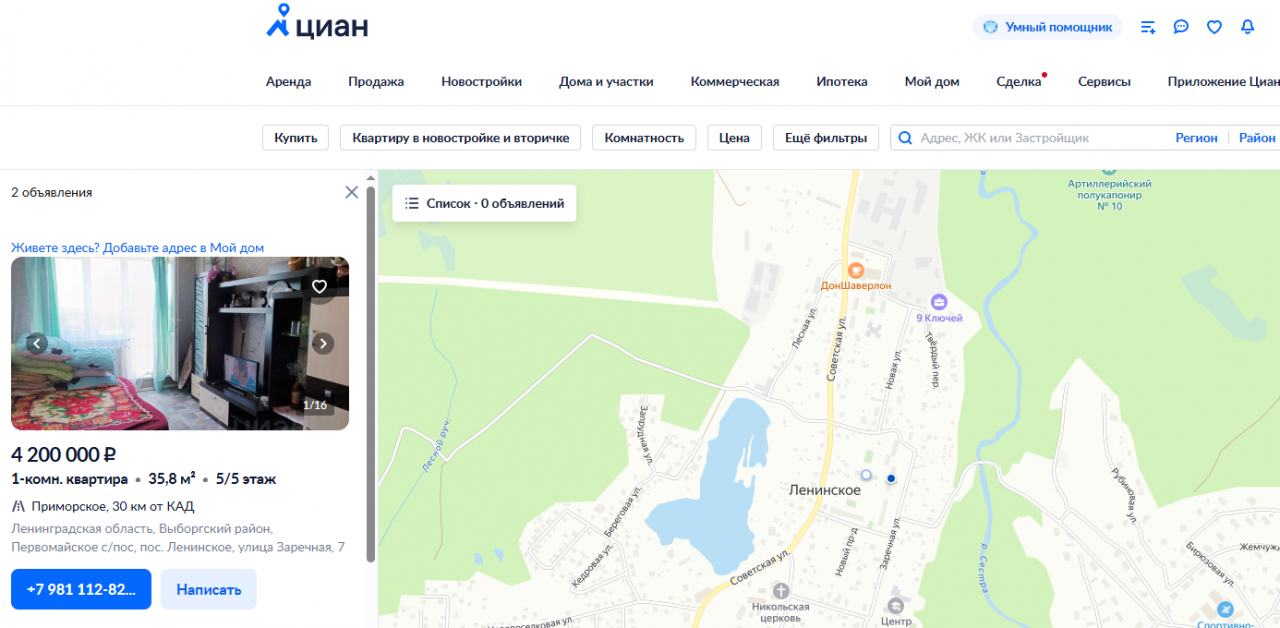This screenshot has width=1280, height=628.
Task: Open the notifications bell icon
Action: 1247,27
